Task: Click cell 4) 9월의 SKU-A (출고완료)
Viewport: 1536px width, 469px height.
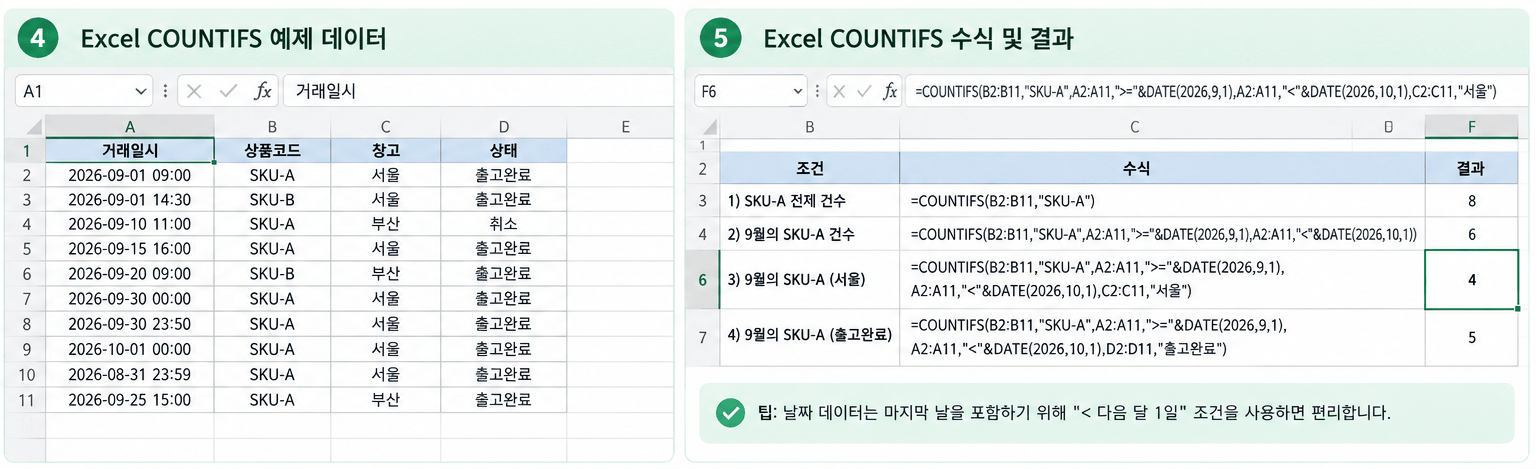Action: (x=810, y=338)
